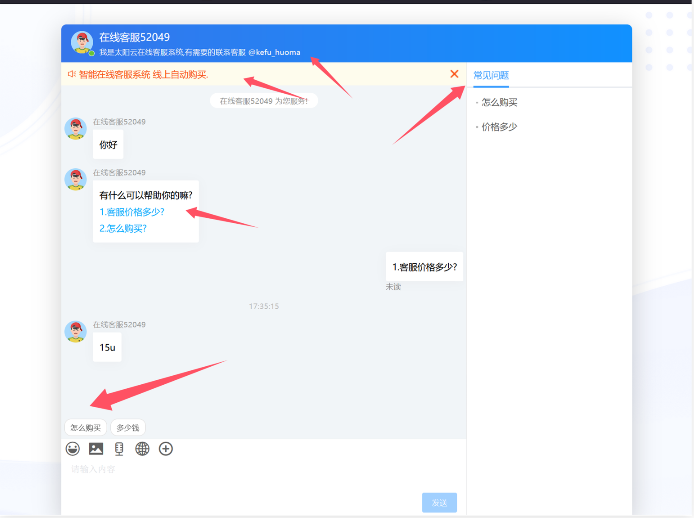Screen dimensions: 694x518
Task: Click the 智能在线客服系统 announcement text
Action: click(x=144, y=74)
